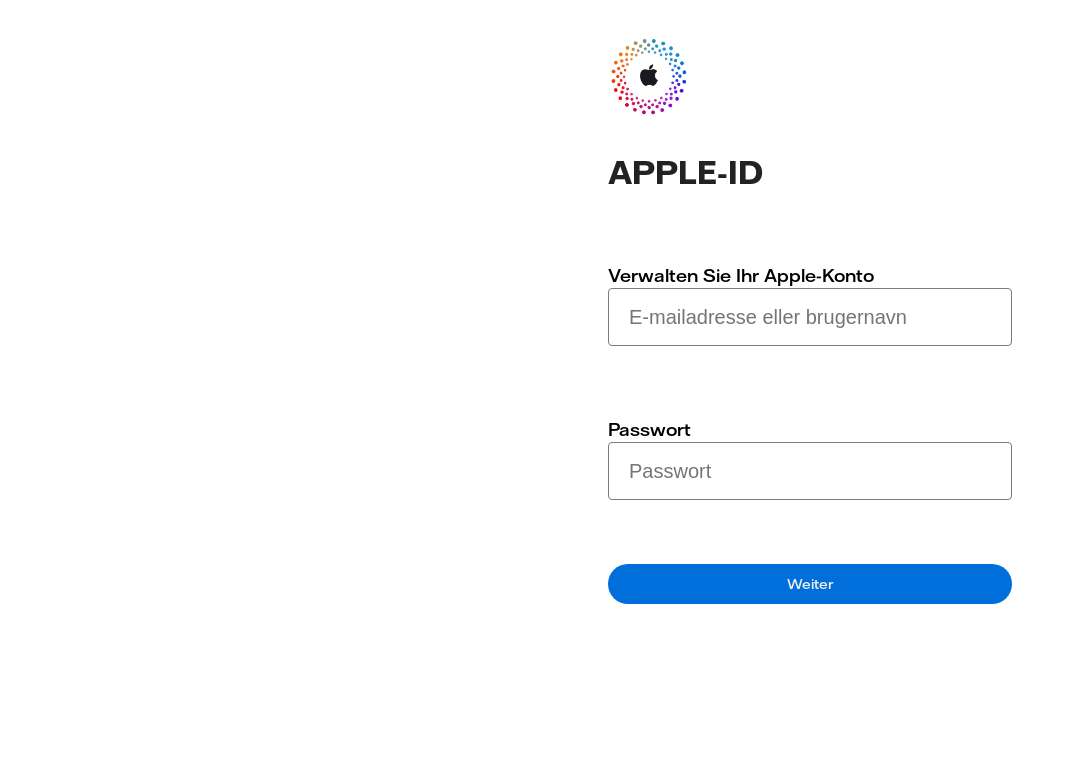Click the blue Weiter button
The height and width of the screenshot is (768, 1080).
[x=809, y=584]
